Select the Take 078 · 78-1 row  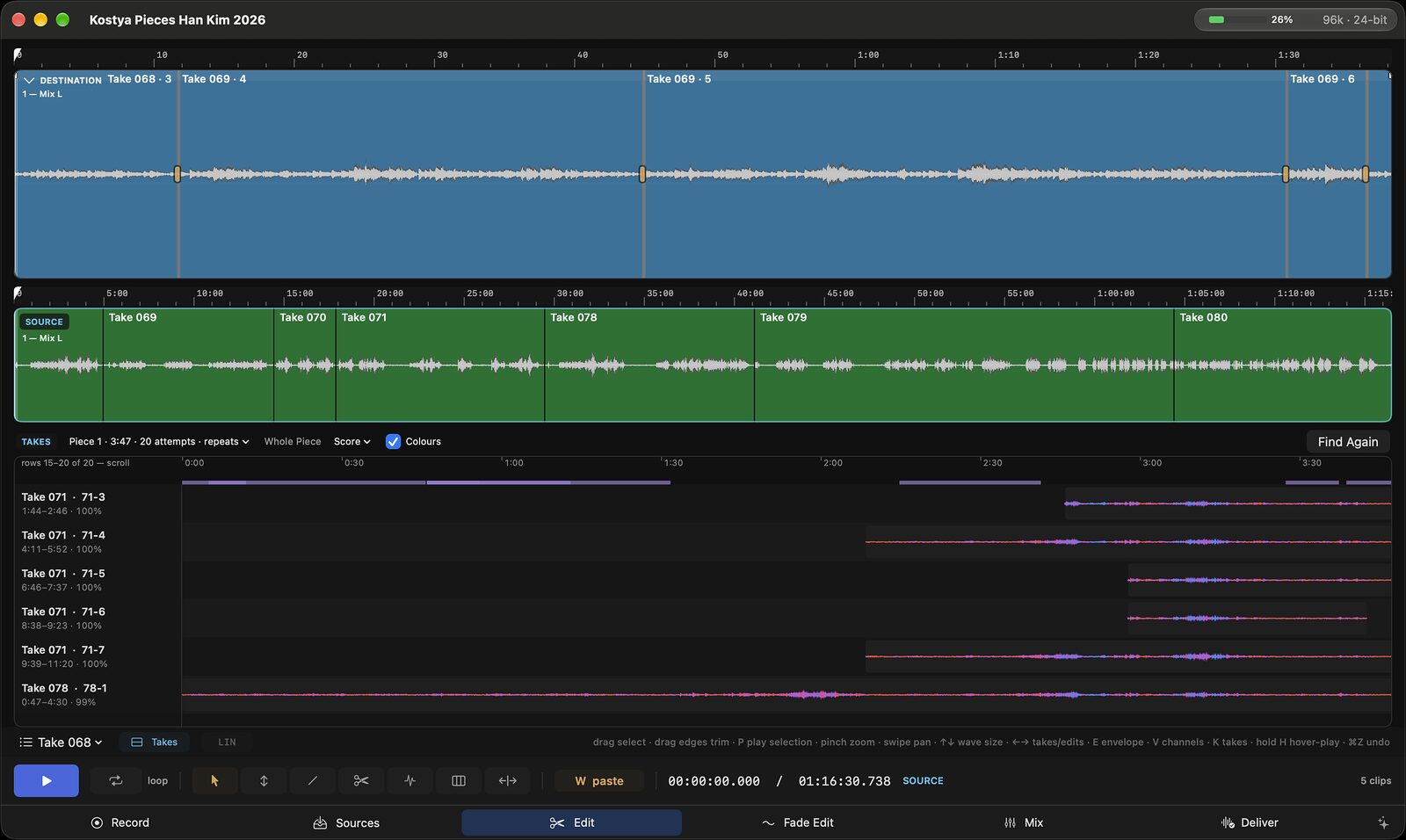click(x=703, y=694)
